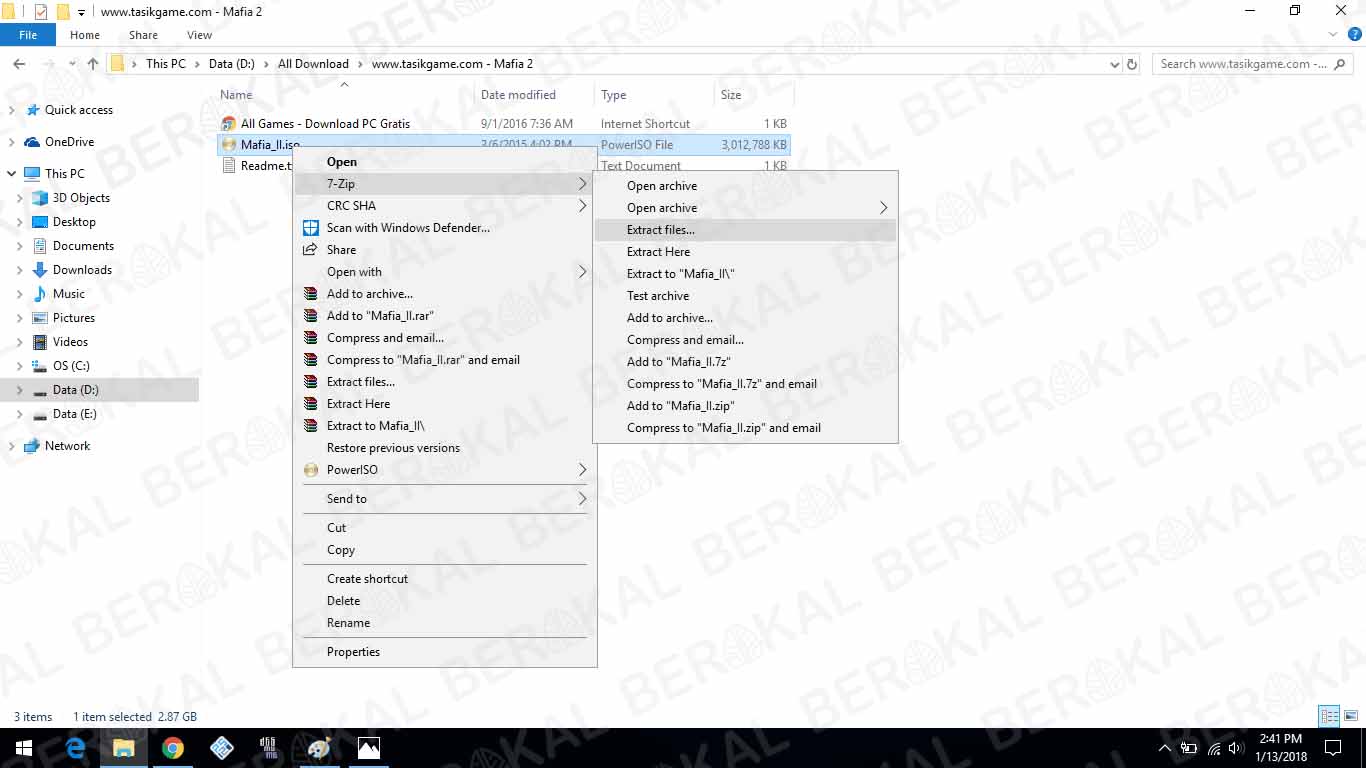
Task: Click the Network icon in sidebar
Action: coord(32,446)
